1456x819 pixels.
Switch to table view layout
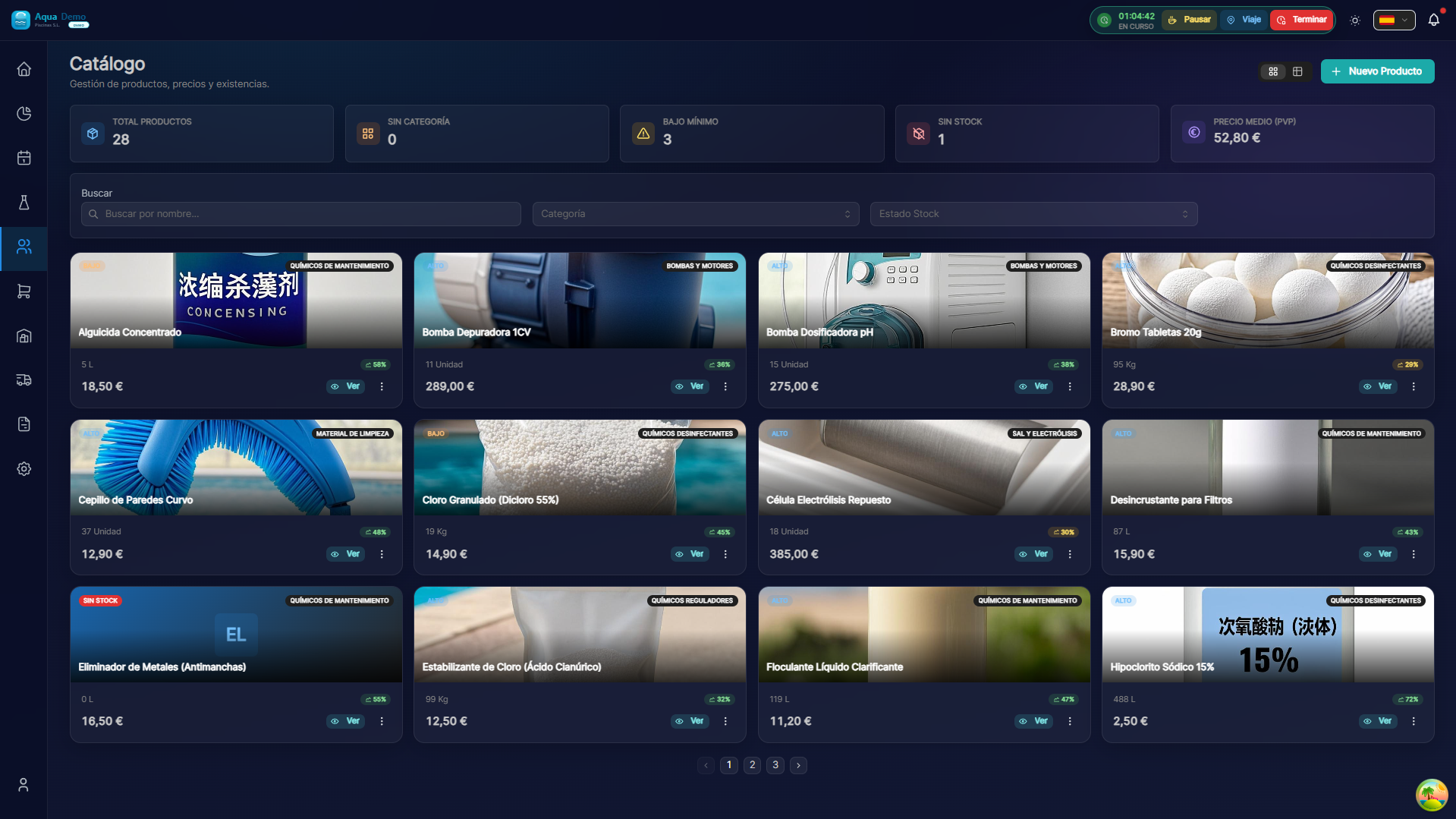tap(1297, 71)
